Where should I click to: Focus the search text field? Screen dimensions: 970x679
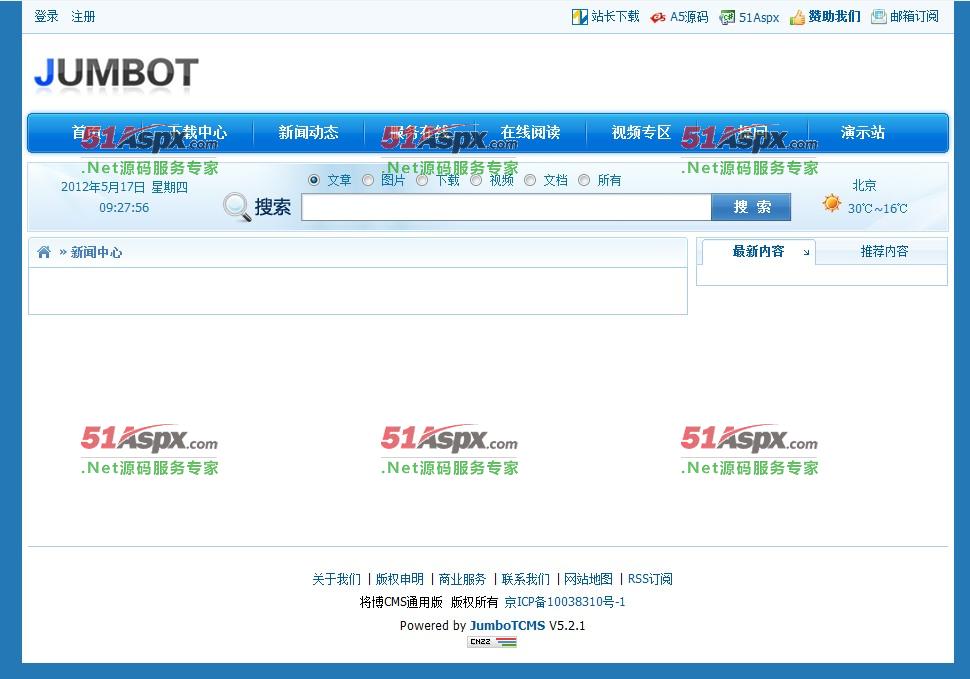[x=507, y=207]
